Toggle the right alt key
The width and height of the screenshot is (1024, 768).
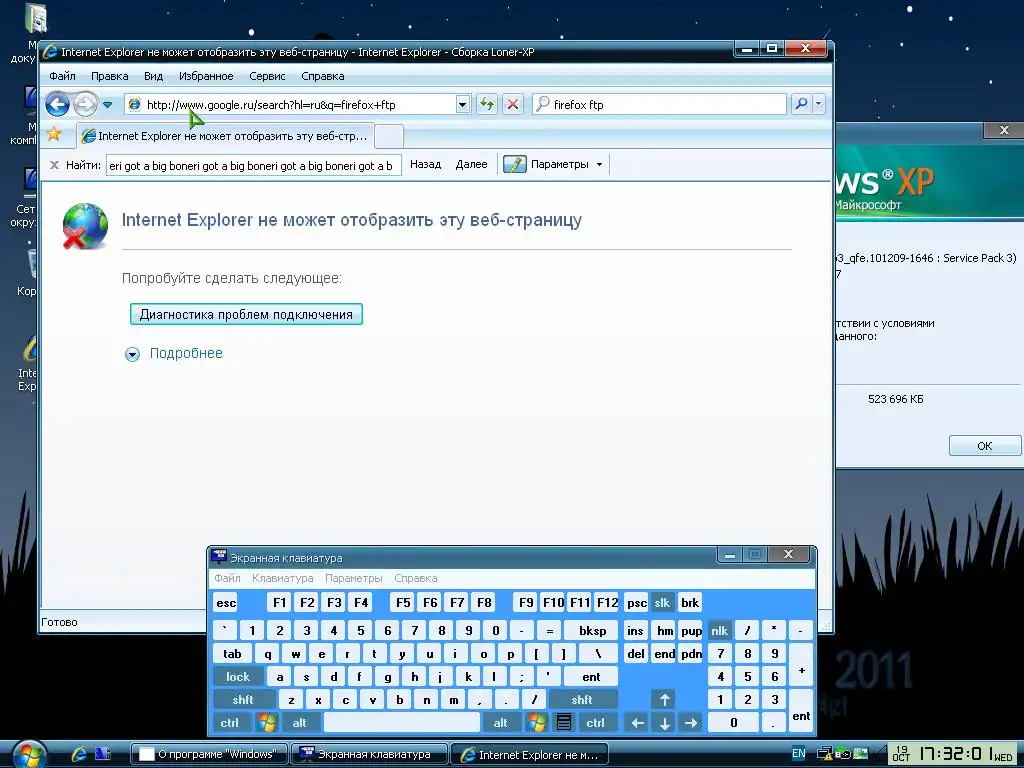pyautogui.click(x=501, y=723)
